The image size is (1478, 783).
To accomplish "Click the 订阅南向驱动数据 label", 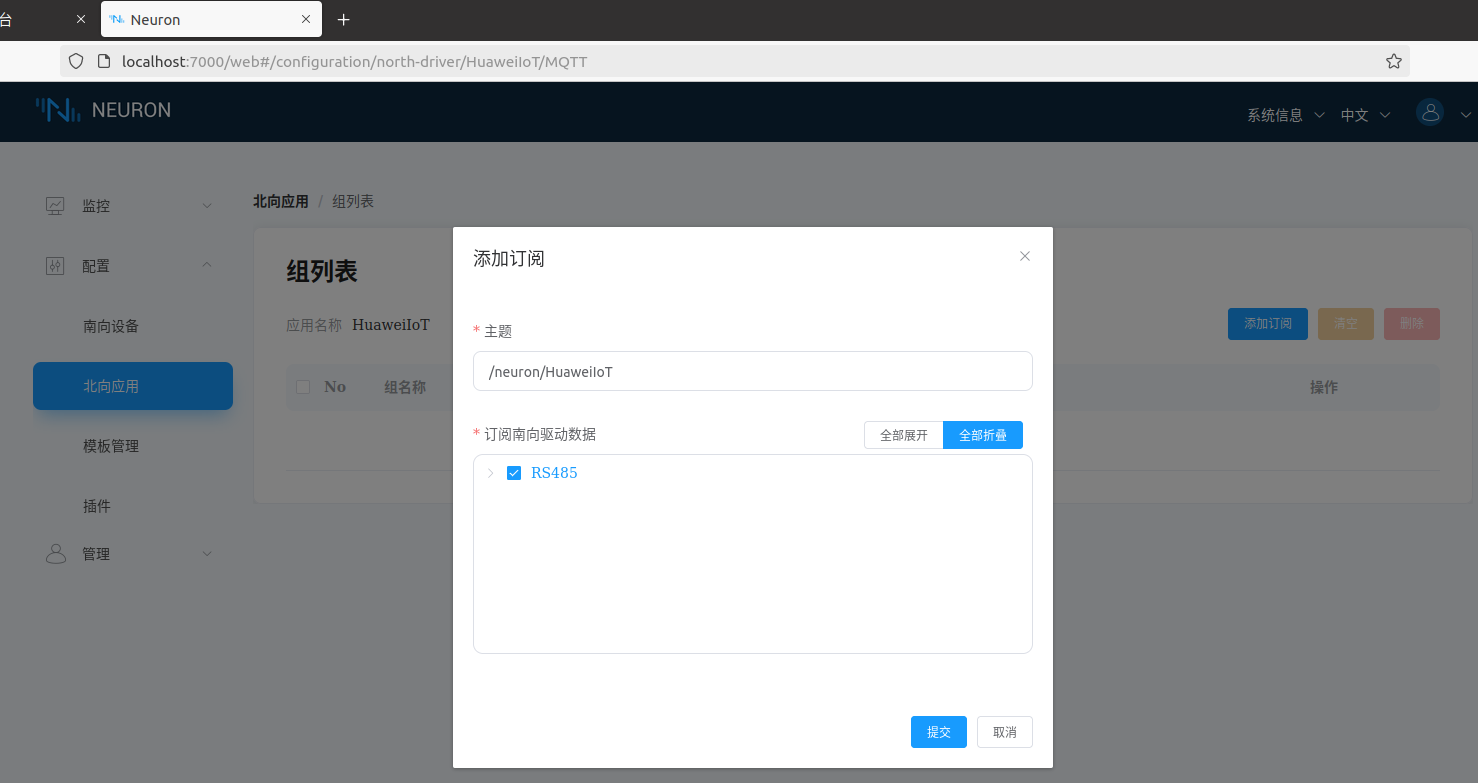I will pyautogui.click(x=540, y=434).
